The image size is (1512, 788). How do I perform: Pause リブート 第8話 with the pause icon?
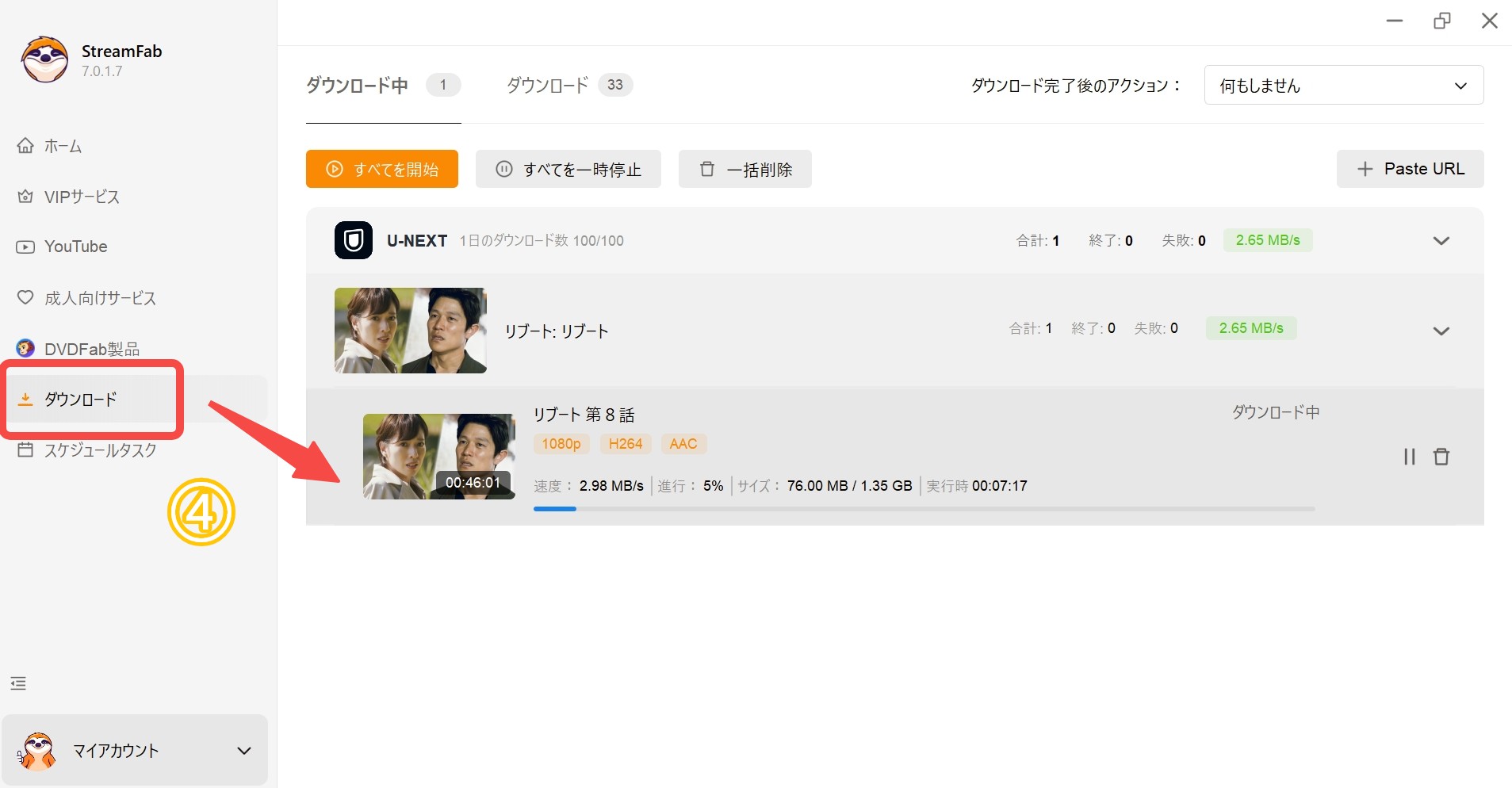click(x=1410, y=457)
